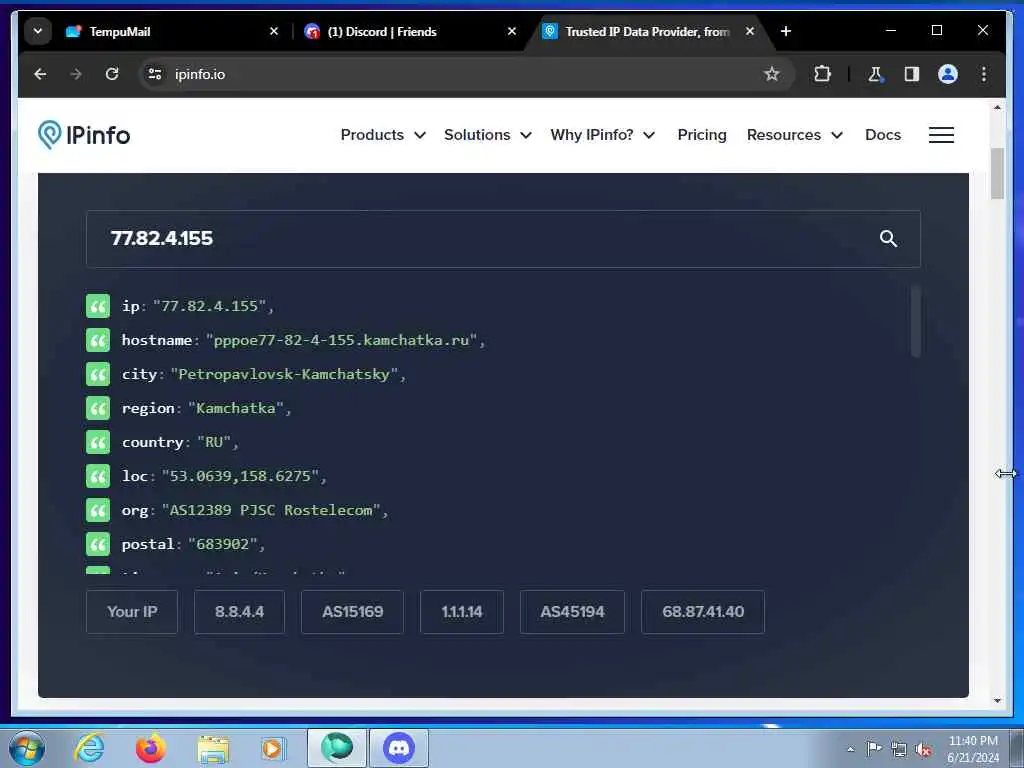Open Windows Start menu
Image resolution: width=1024 pixels, height=768 pixels.
tap(27, 748)
